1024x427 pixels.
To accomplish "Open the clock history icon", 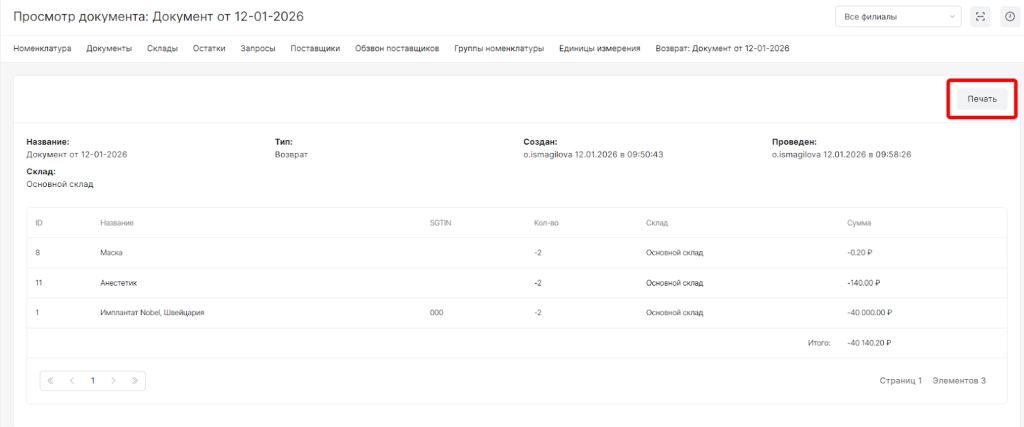I will tap(1009, 17).
